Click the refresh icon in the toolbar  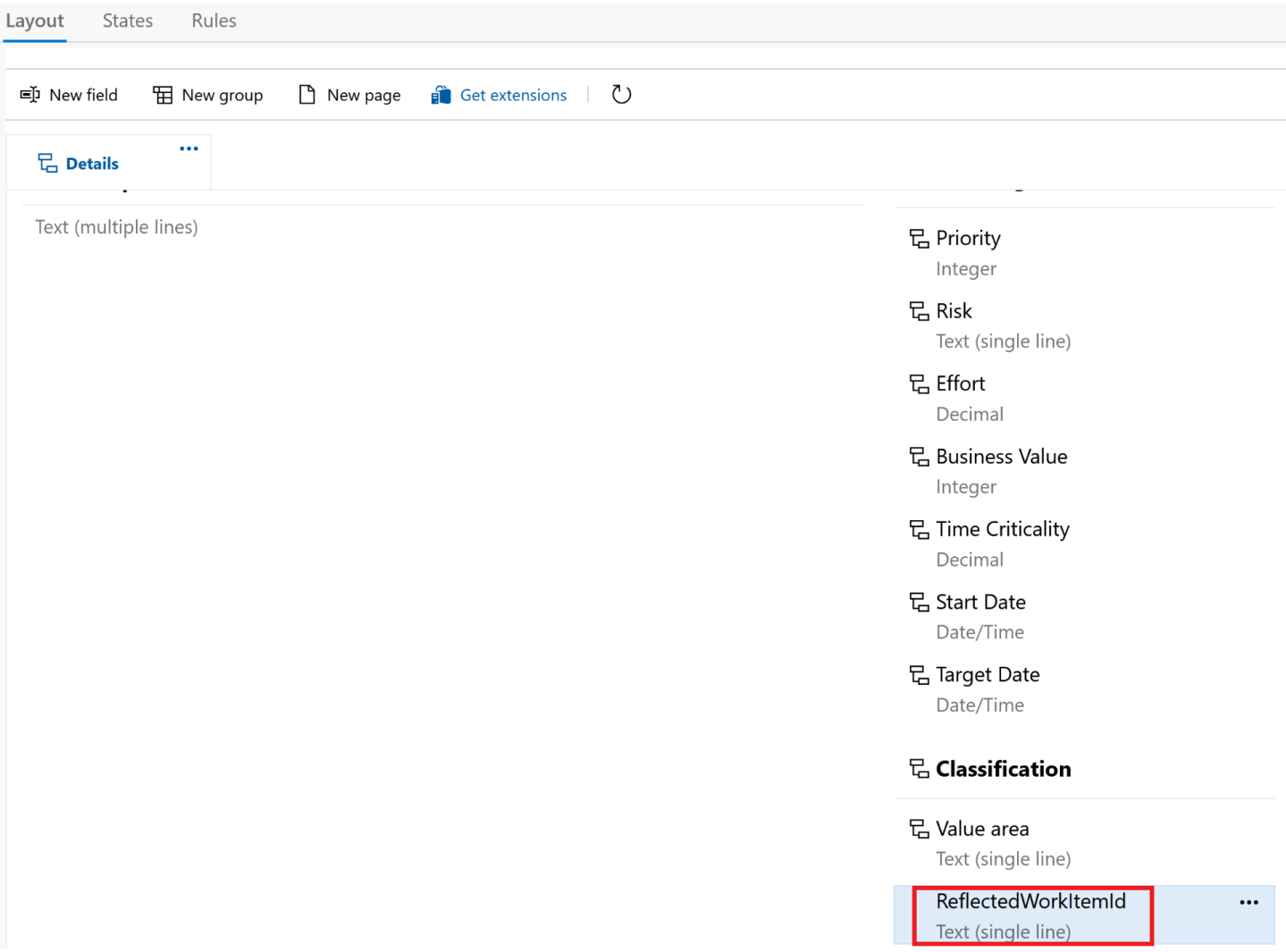(621, 94)
